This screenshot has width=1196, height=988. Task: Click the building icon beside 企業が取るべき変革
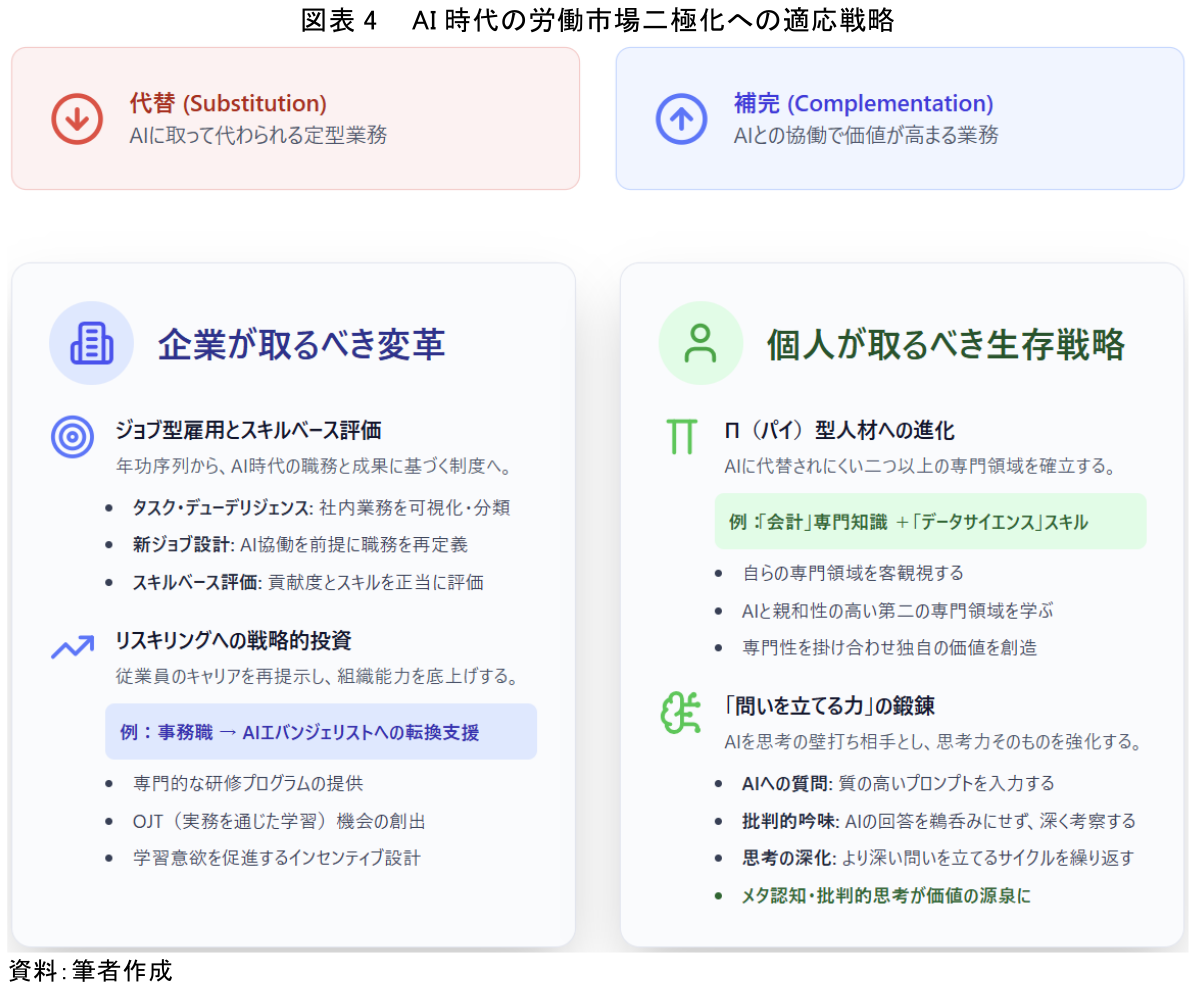(91, 344)
